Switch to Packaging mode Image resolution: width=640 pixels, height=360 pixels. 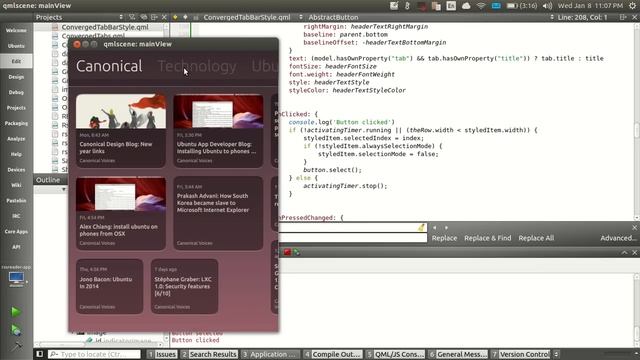pos(16,123)
